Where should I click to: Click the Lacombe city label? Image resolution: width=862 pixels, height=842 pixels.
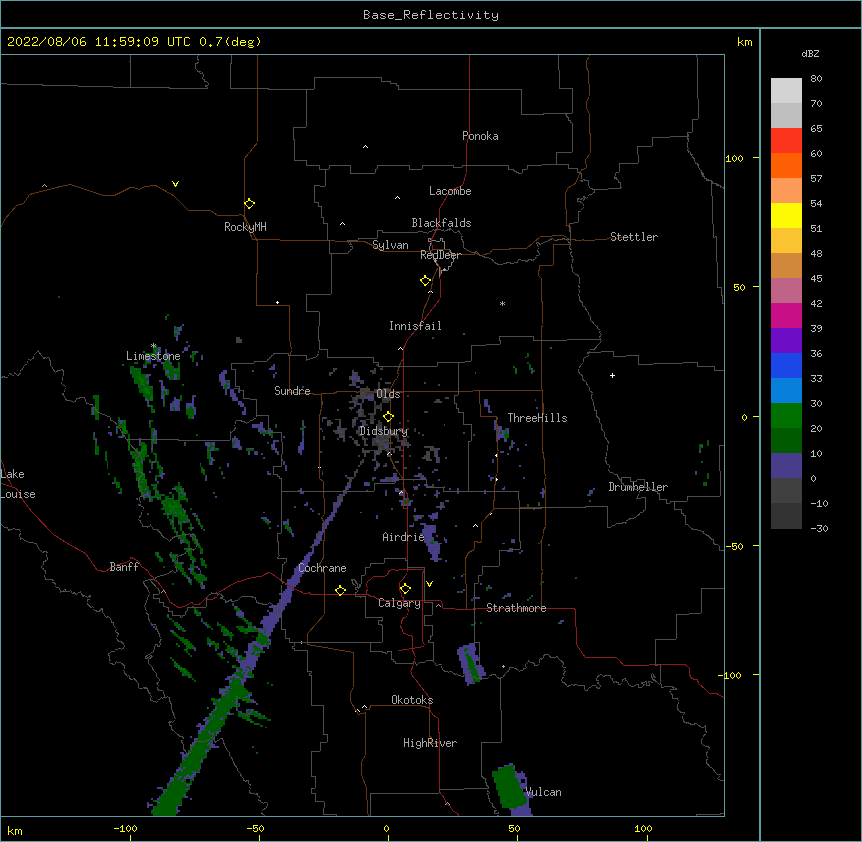(x=450, y=191)
